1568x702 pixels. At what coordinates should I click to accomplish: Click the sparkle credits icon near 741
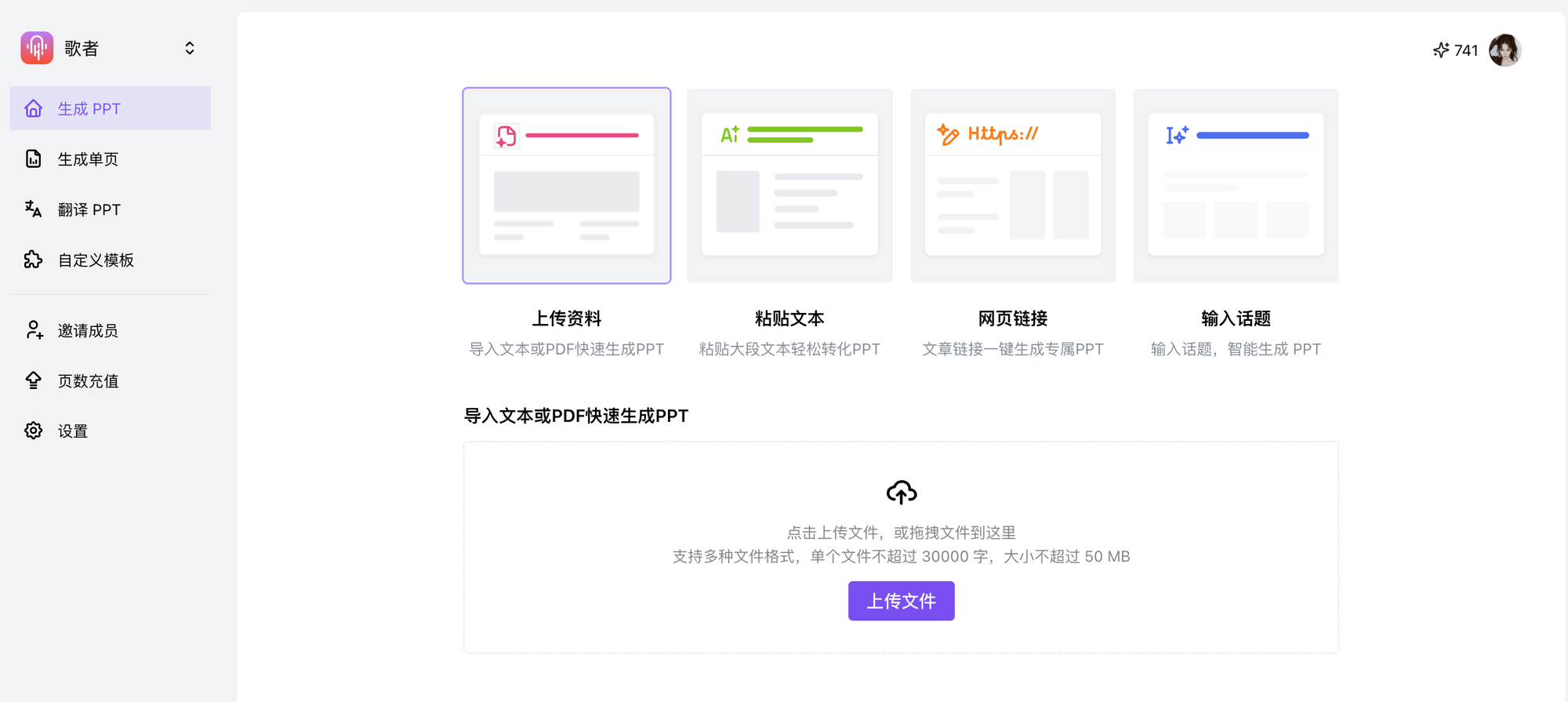(x=1441, y=50)
